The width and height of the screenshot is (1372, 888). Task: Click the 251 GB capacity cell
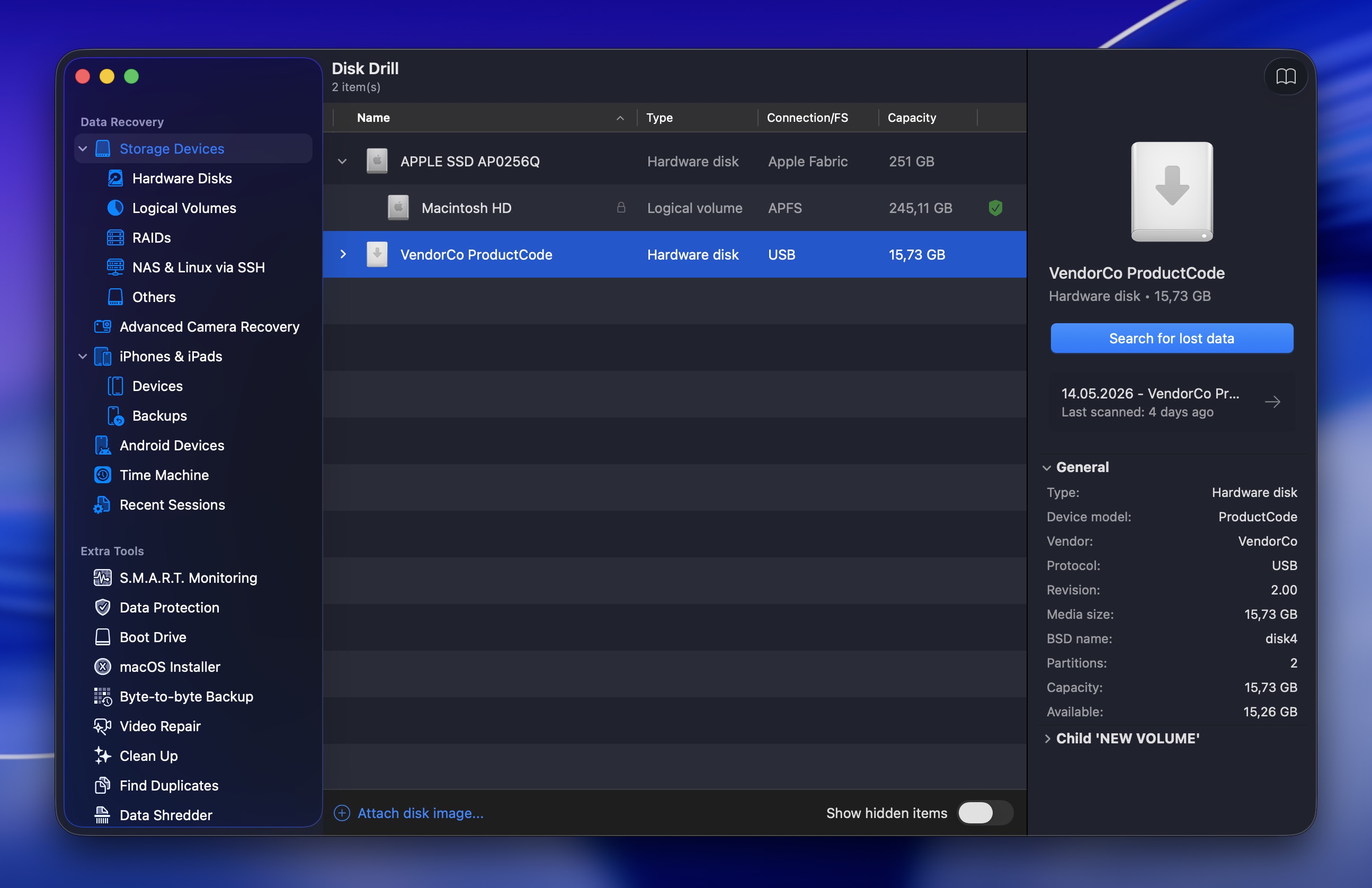(911, 162)
